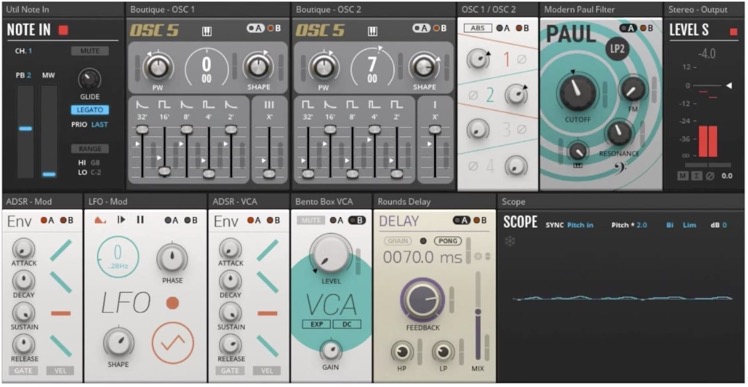748x387 pixels.
Task: Click the LFO one-shot play icon
Action: tap(121, 220)
